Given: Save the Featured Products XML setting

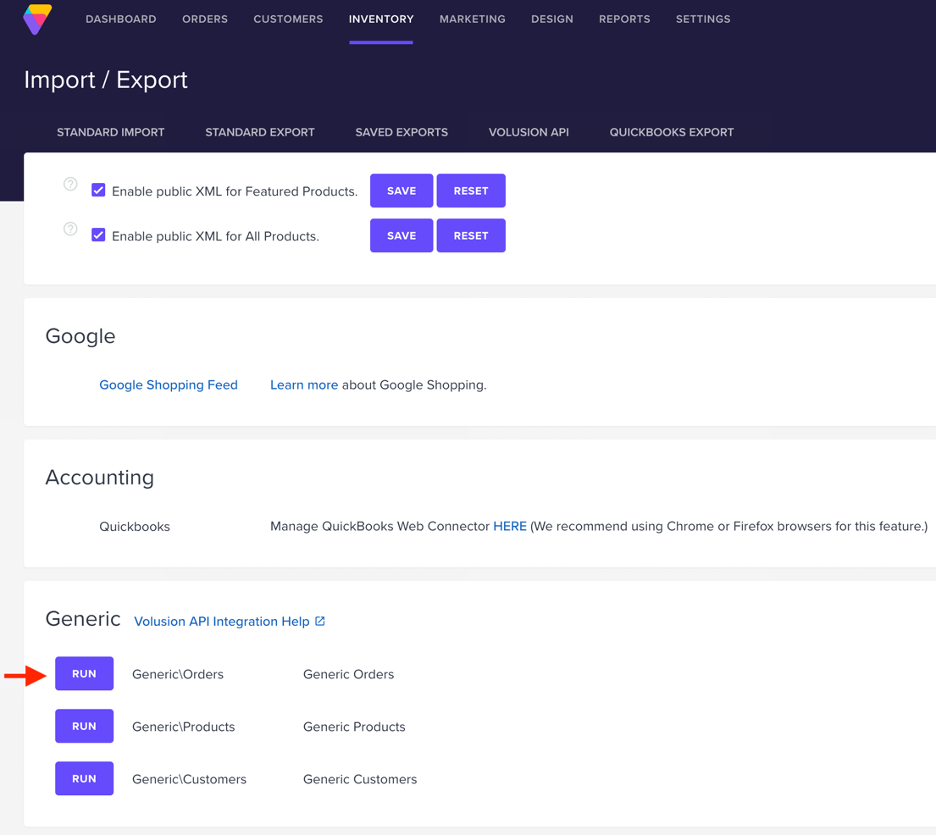Looking at the screenshot, I should (x=401, y=190).
